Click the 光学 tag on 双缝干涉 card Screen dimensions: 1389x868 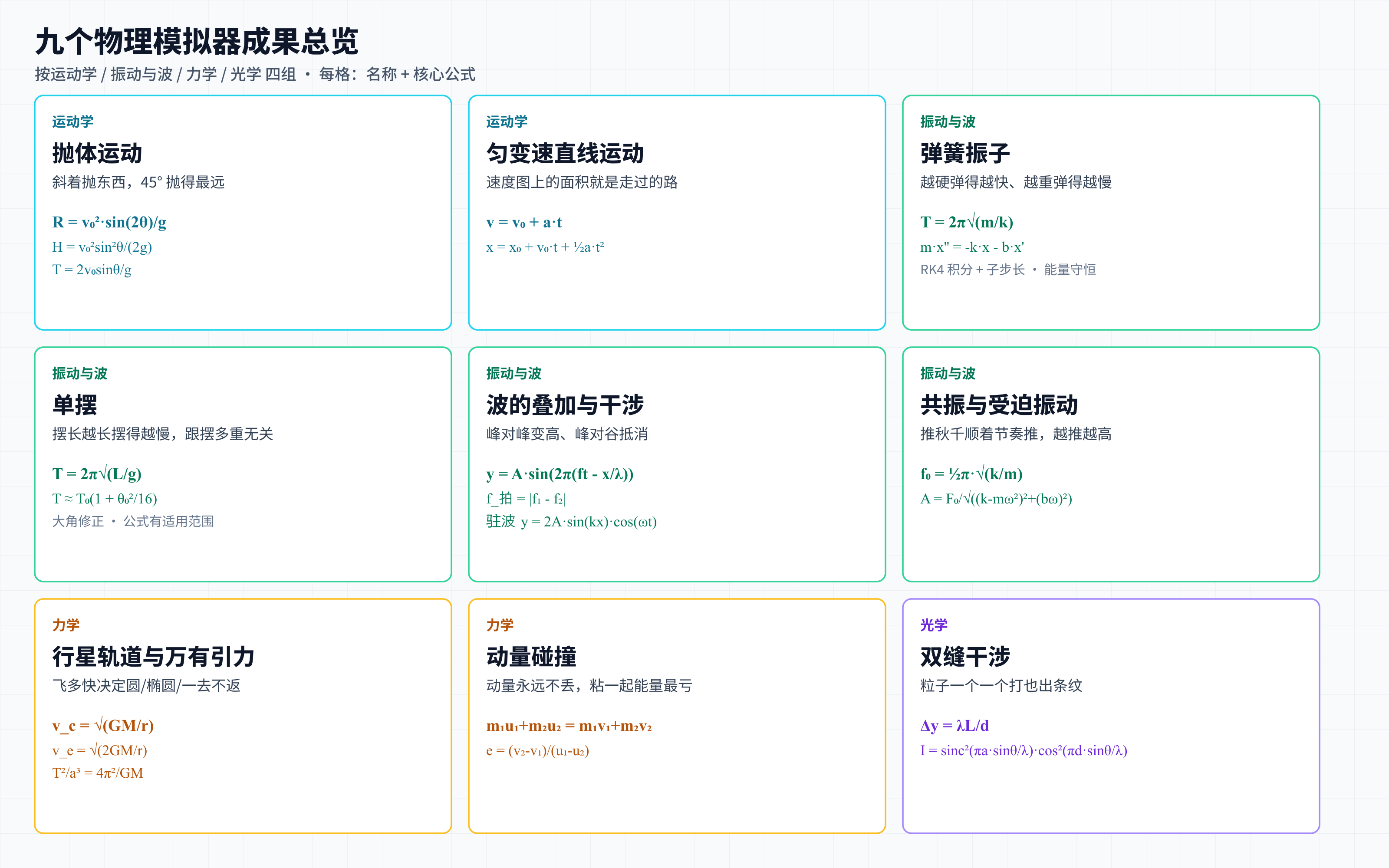[x=934, y=625]
